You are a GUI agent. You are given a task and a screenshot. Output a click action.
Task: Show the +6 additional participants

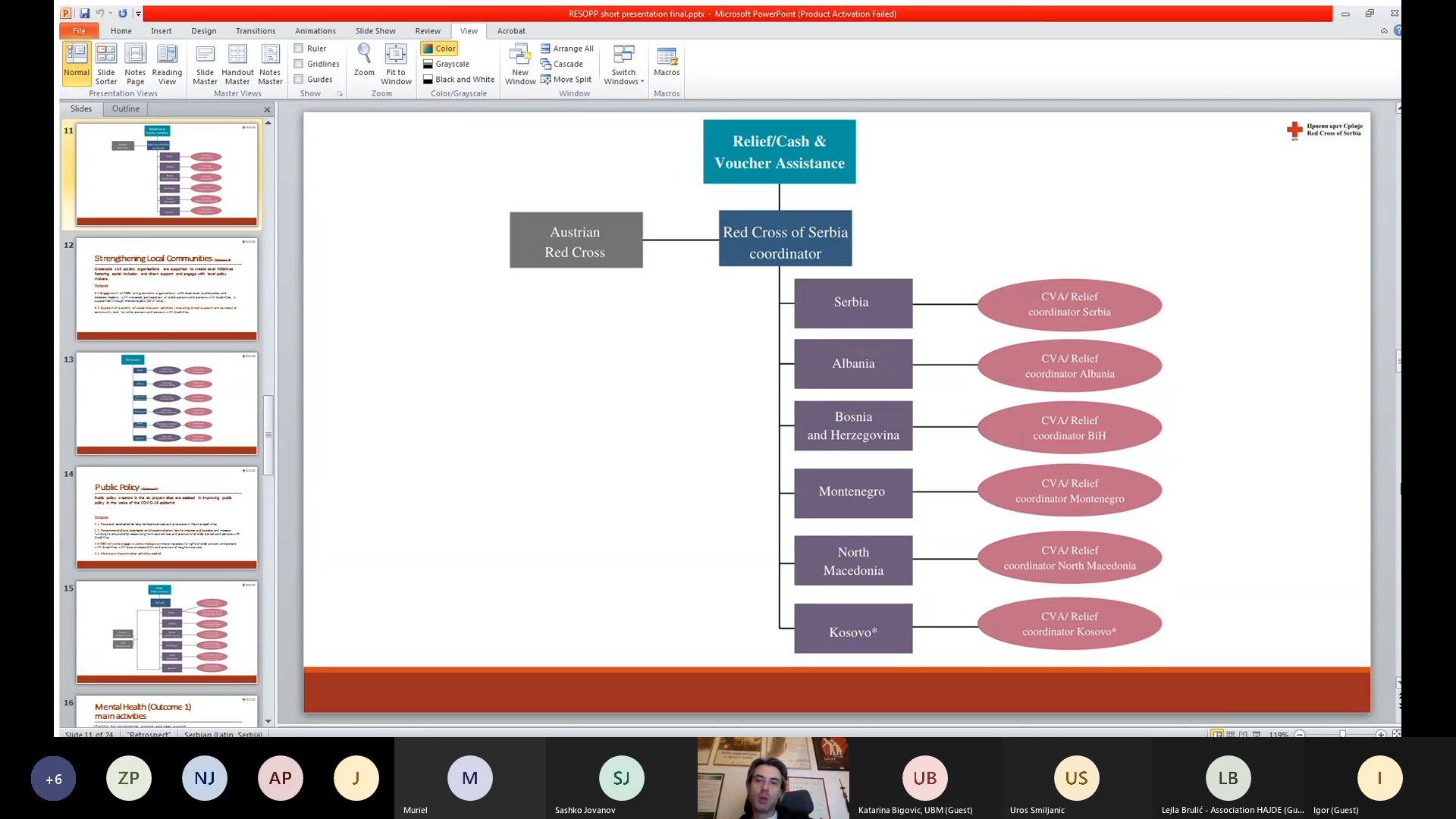(x=53, y=779)
